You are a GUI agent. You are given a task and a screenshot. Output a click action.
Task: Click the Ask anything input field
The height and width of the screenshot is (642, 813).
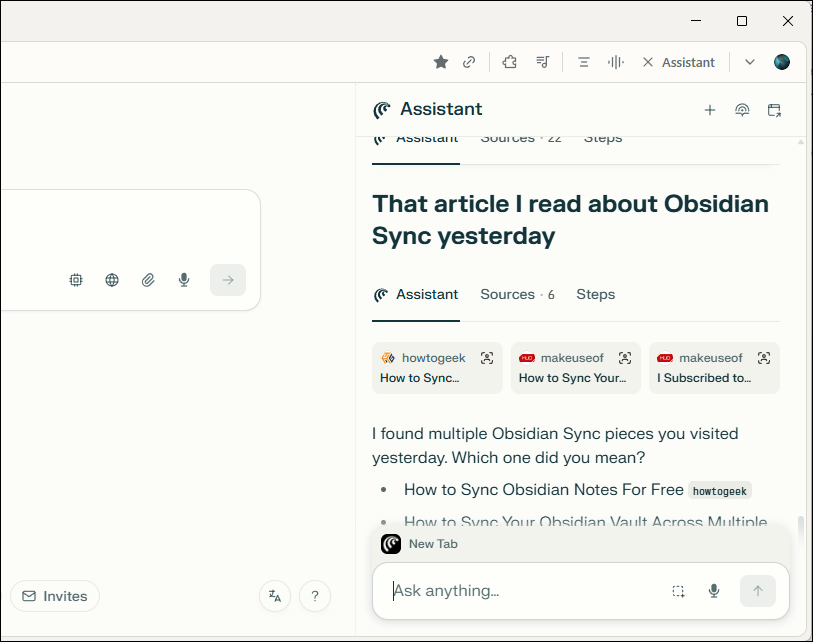[500, 591]
